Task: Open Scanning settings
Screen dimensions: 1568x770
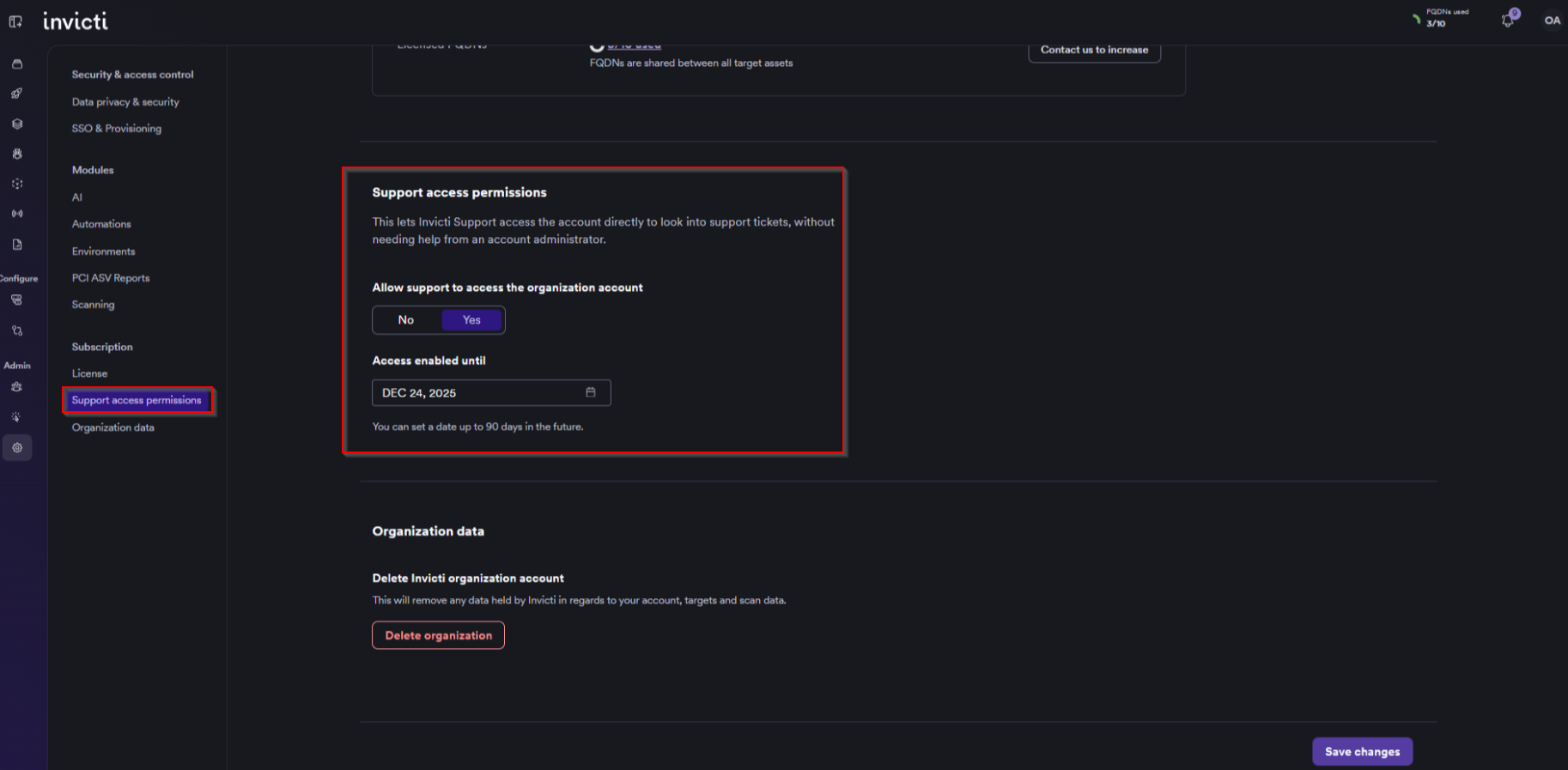Action: [x=93, y=305]
